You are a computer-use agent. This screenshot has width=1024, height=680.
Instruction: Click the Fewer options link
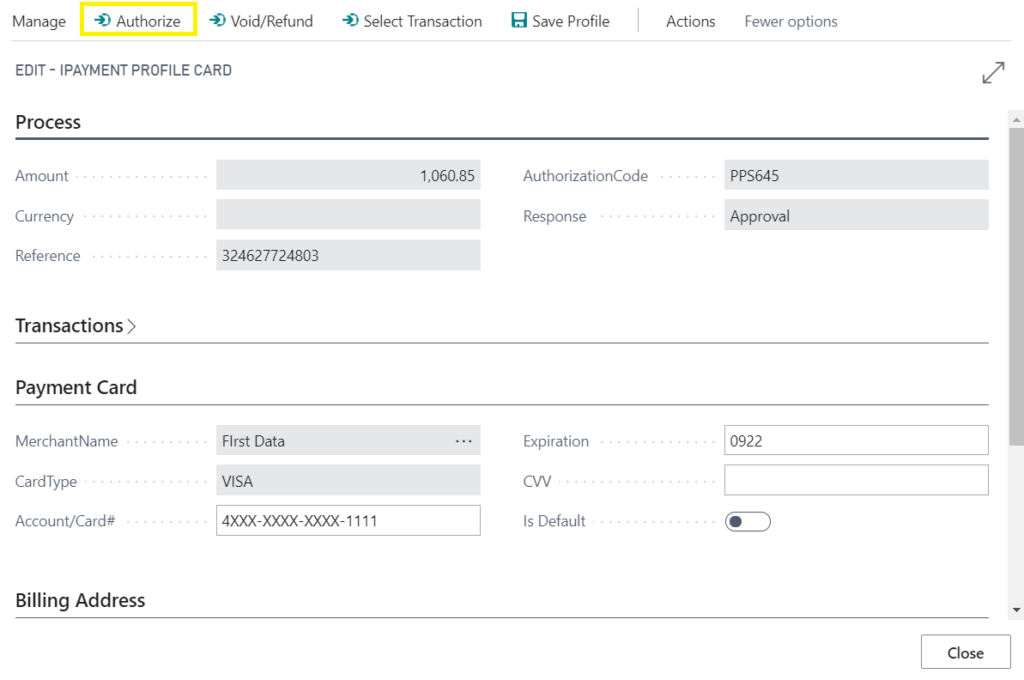pyautogui.click(x=790, y=20)
